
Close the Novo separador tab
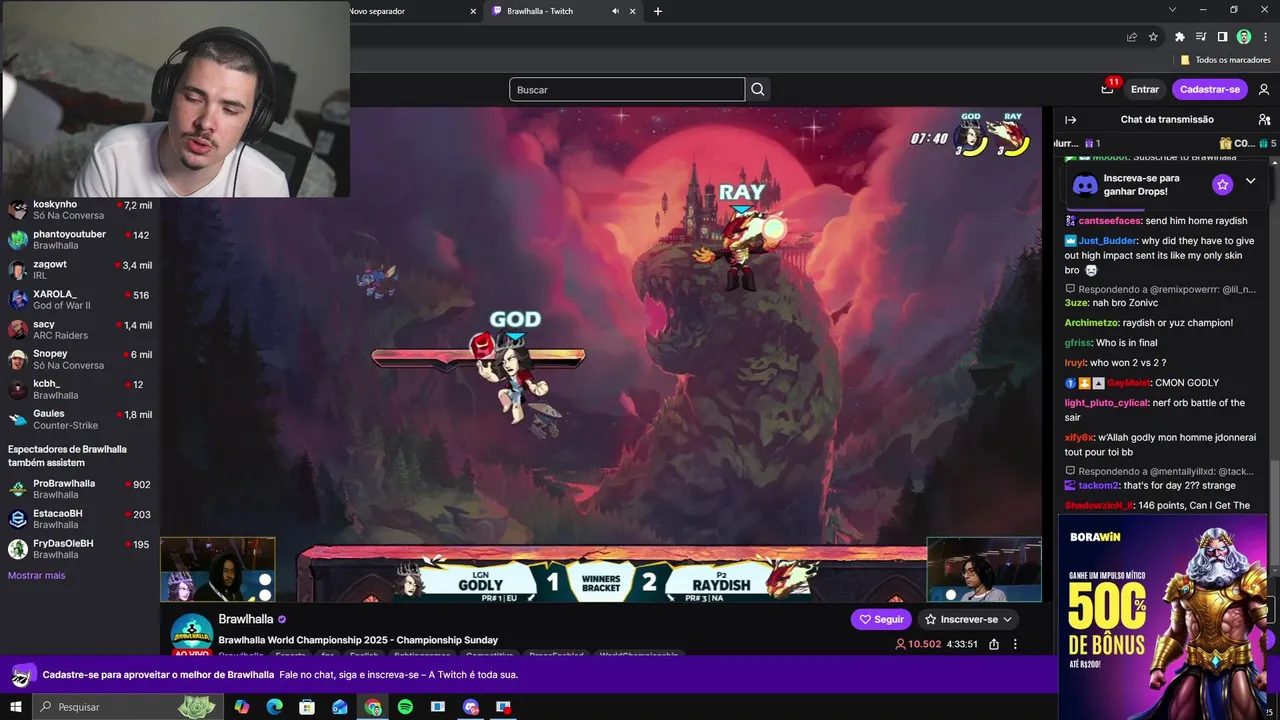(473, 11)
